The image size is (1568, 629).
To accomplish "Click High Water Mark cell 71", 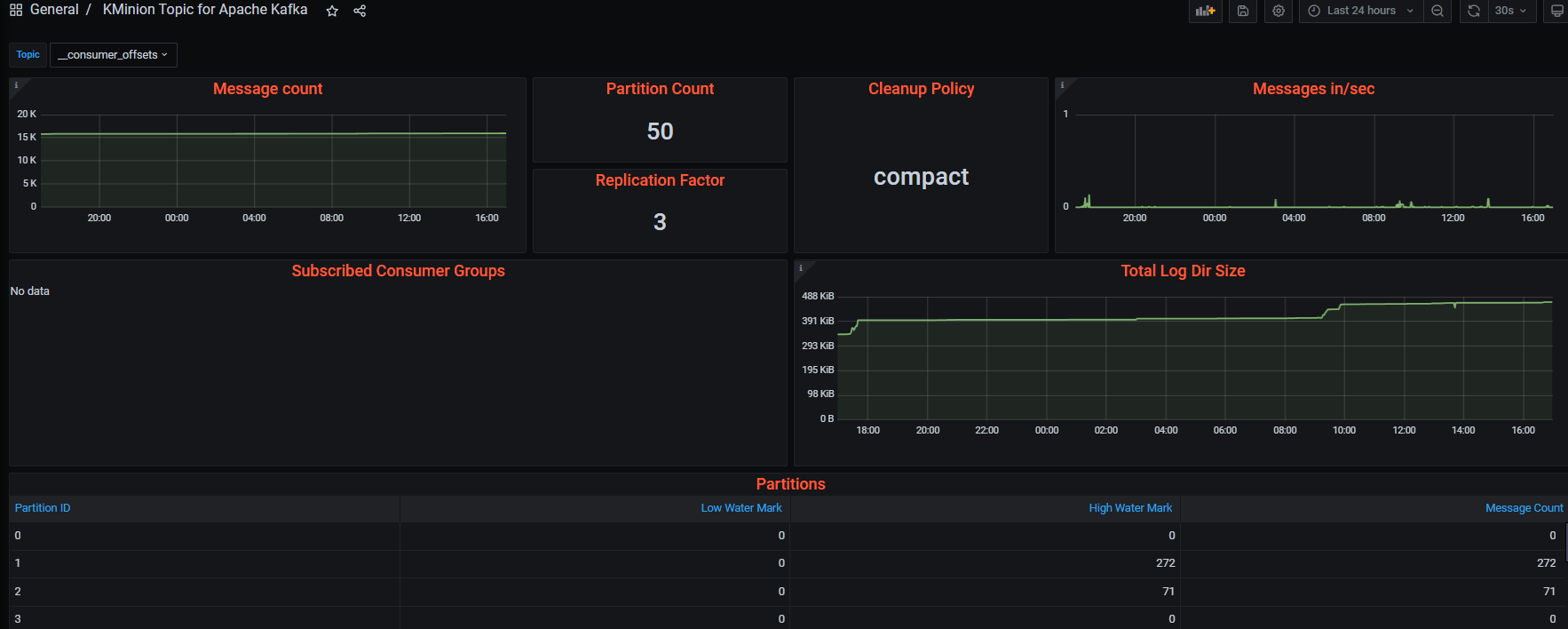I will [x=986, y=592].
